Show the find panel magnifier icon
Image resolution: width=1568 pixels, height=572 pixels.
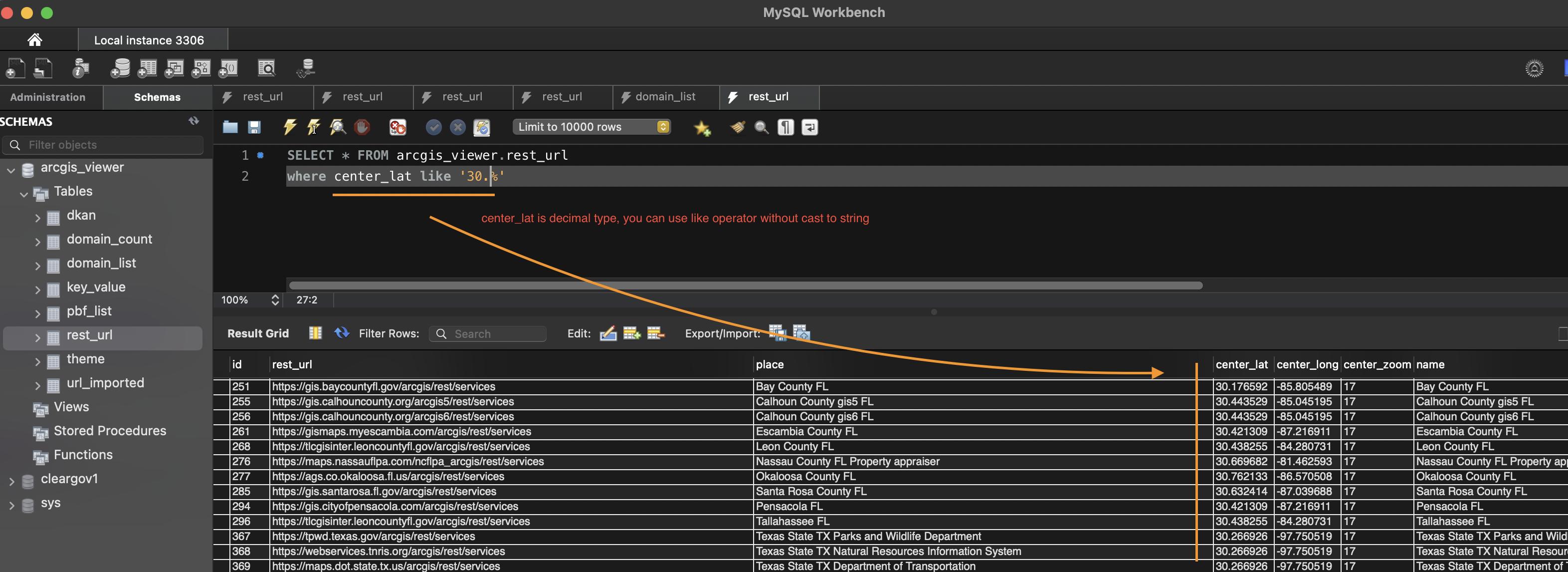762,127
